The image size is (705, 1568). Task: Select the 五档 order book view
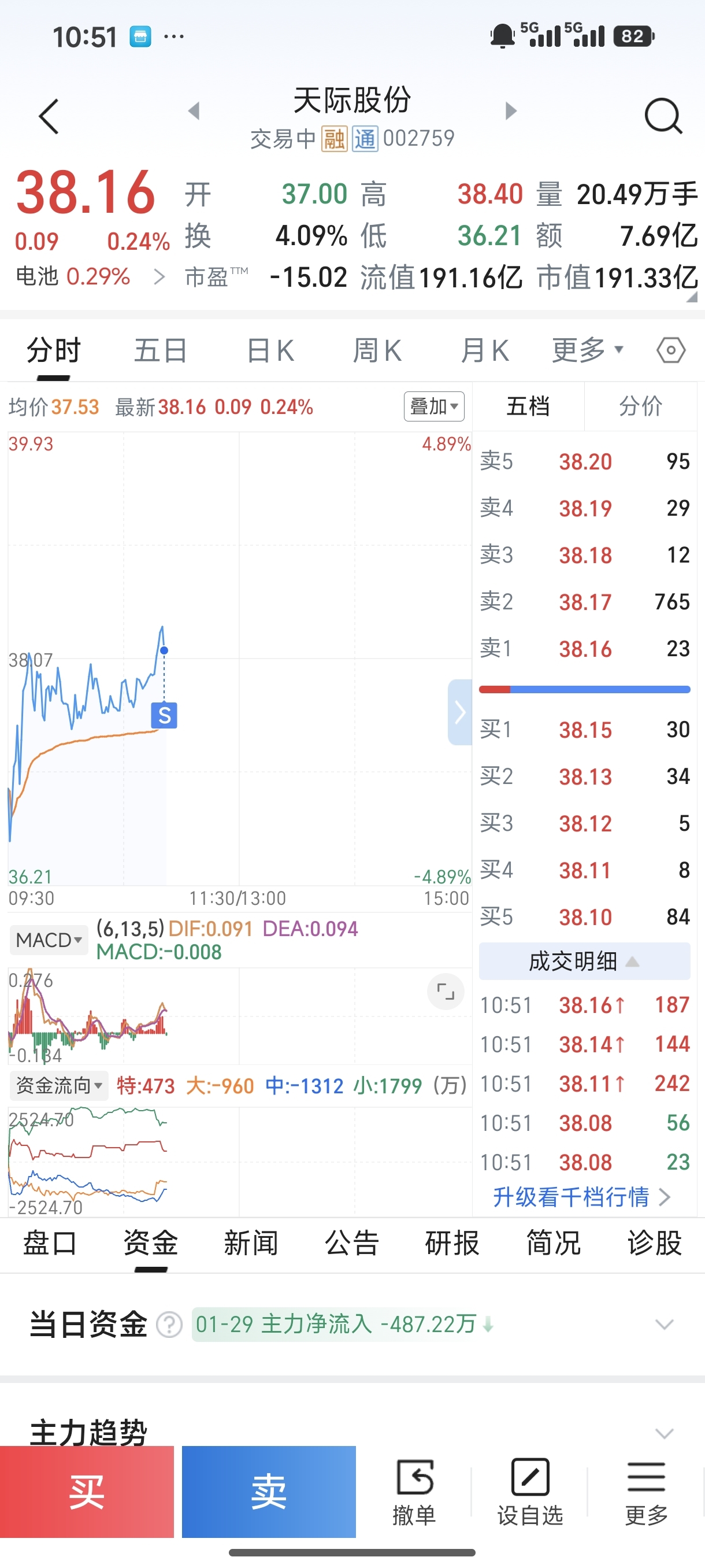pyautogui.click(x=528, y=406)
